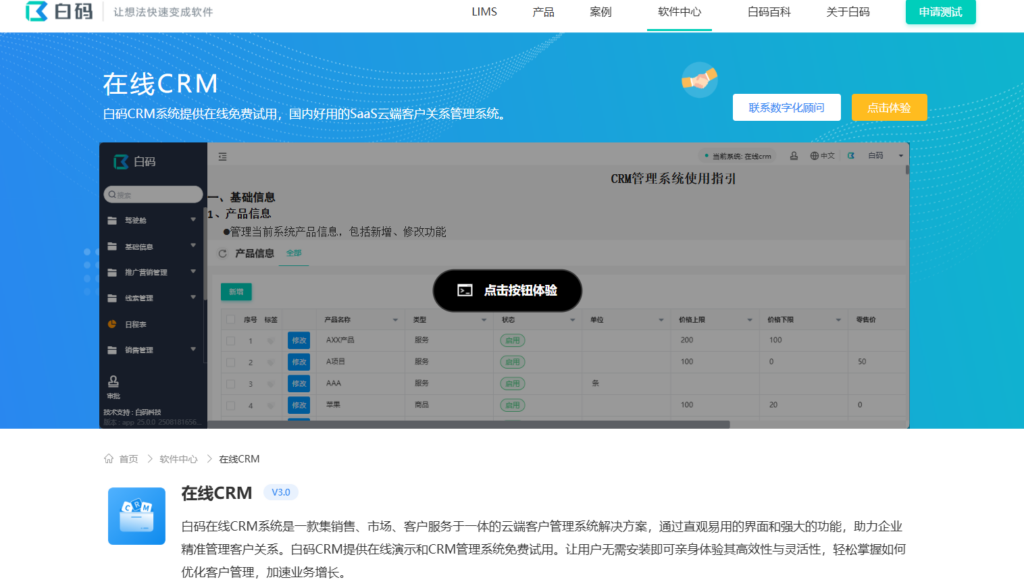Image resolution: width=1024 pixels, height=586 pixels.
Task: Select the 审批 icon at sidebar bottom
Action: tap(113, 382)
